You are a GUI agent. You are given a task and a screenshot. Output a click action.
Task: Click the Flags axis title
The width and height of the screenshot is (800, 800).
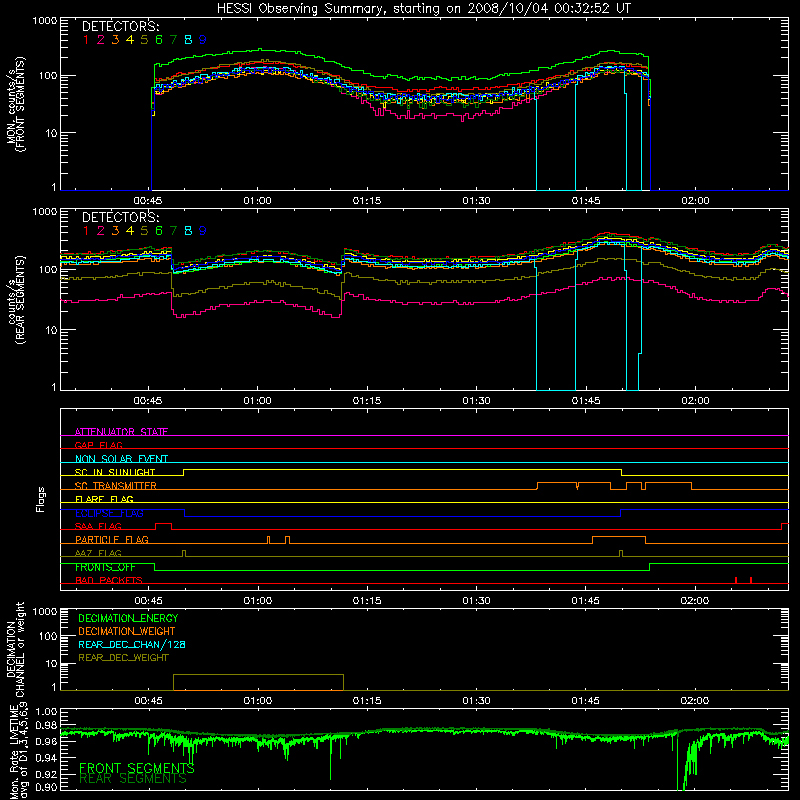pyautogui.click(x=41, y=499)
